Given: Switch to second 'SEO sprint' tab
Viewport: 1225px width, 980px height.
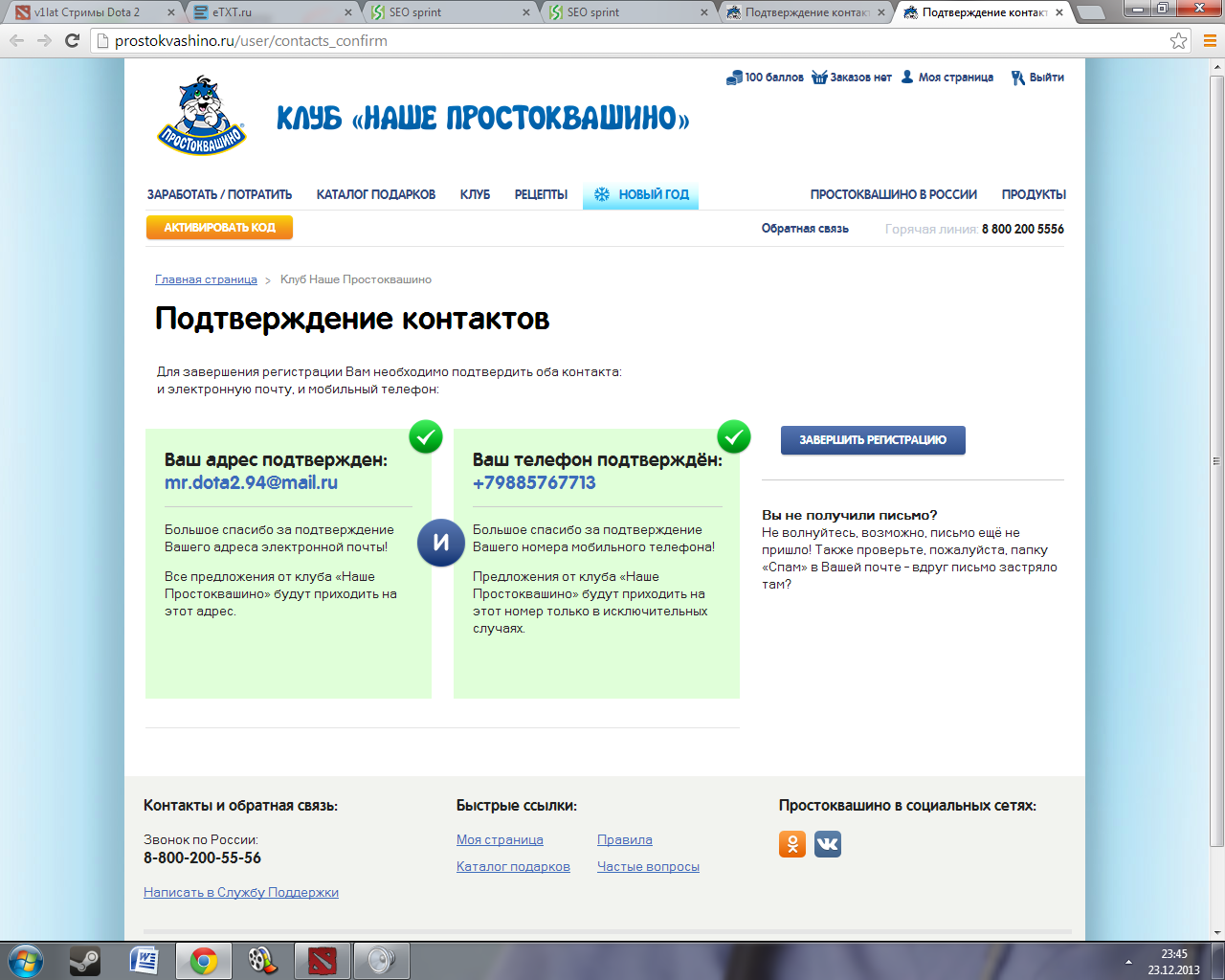Looking at the screenshot, I should (626, 12).
